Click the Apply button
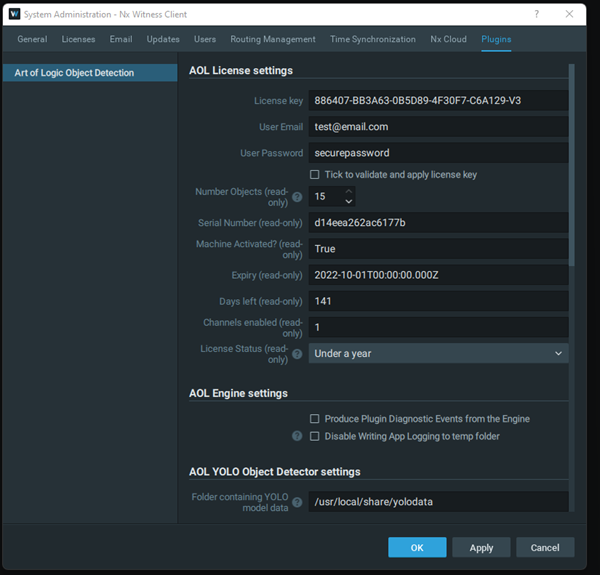The height and width of the screenshot is (575, 600). click(x=481, y=547)
